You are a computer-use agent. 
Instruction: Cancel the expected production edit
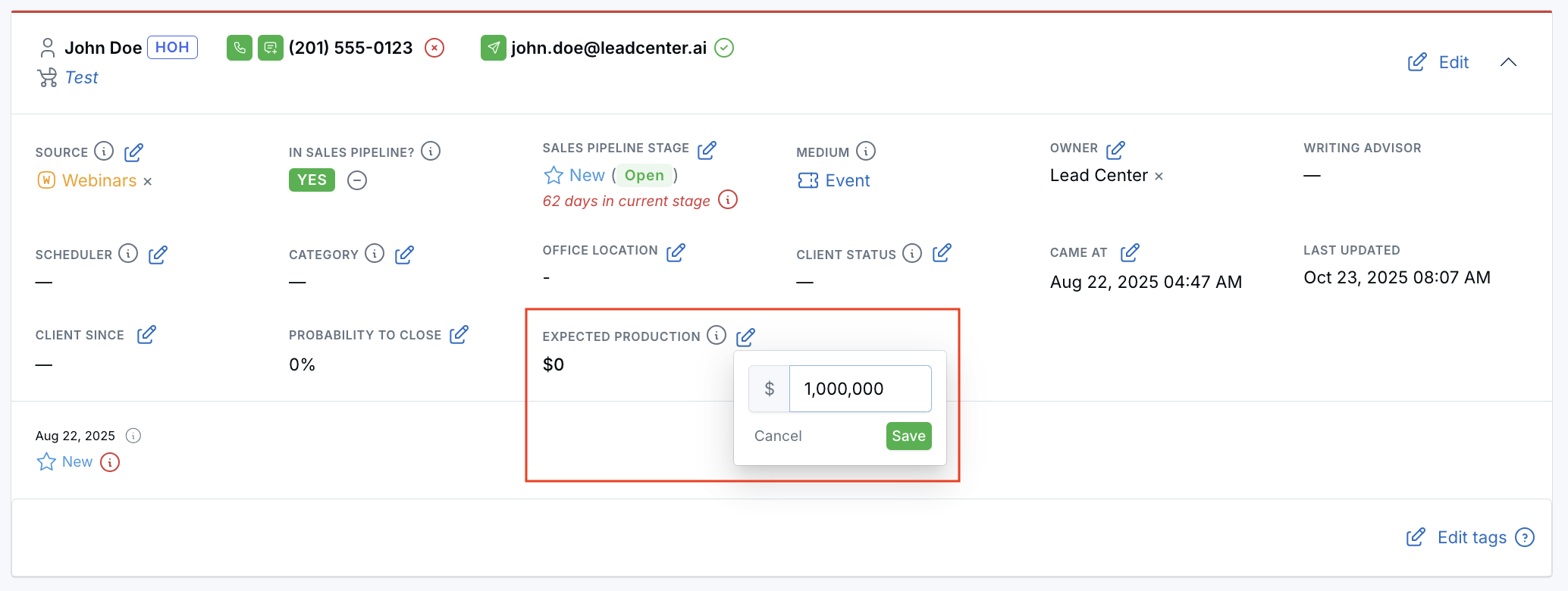[778, 436]
